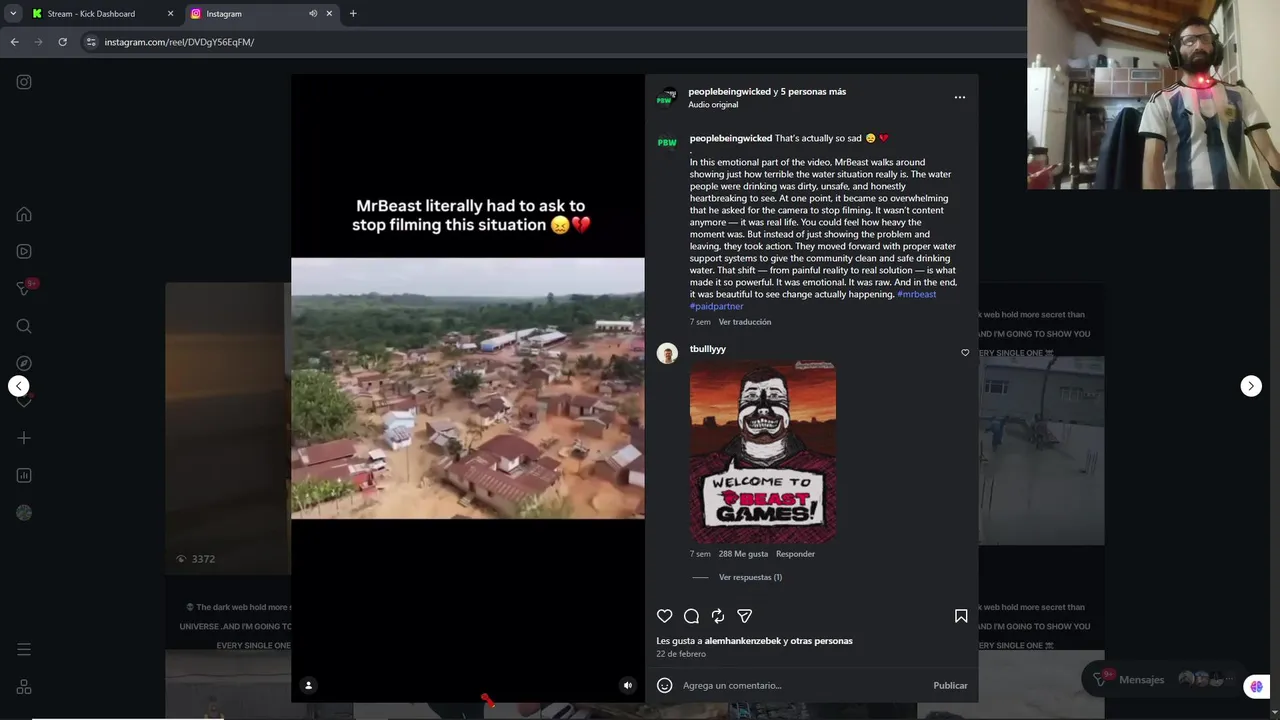
Task: Click '5 personas más' collaborators link
Action: (x=813, y=92)
